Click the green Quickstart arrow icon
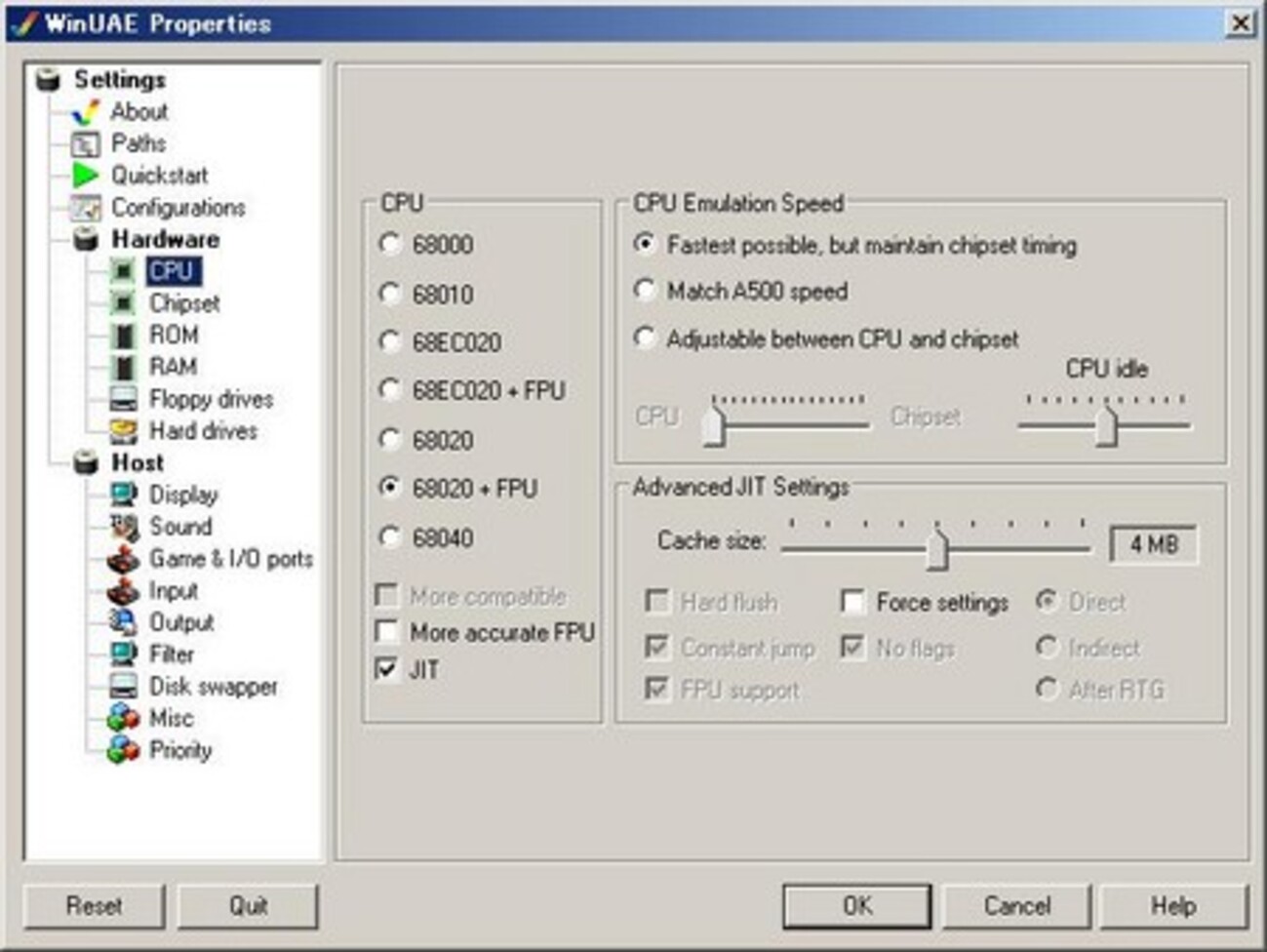The height and width of the screenshot is (952, 1267). [86, 176]
